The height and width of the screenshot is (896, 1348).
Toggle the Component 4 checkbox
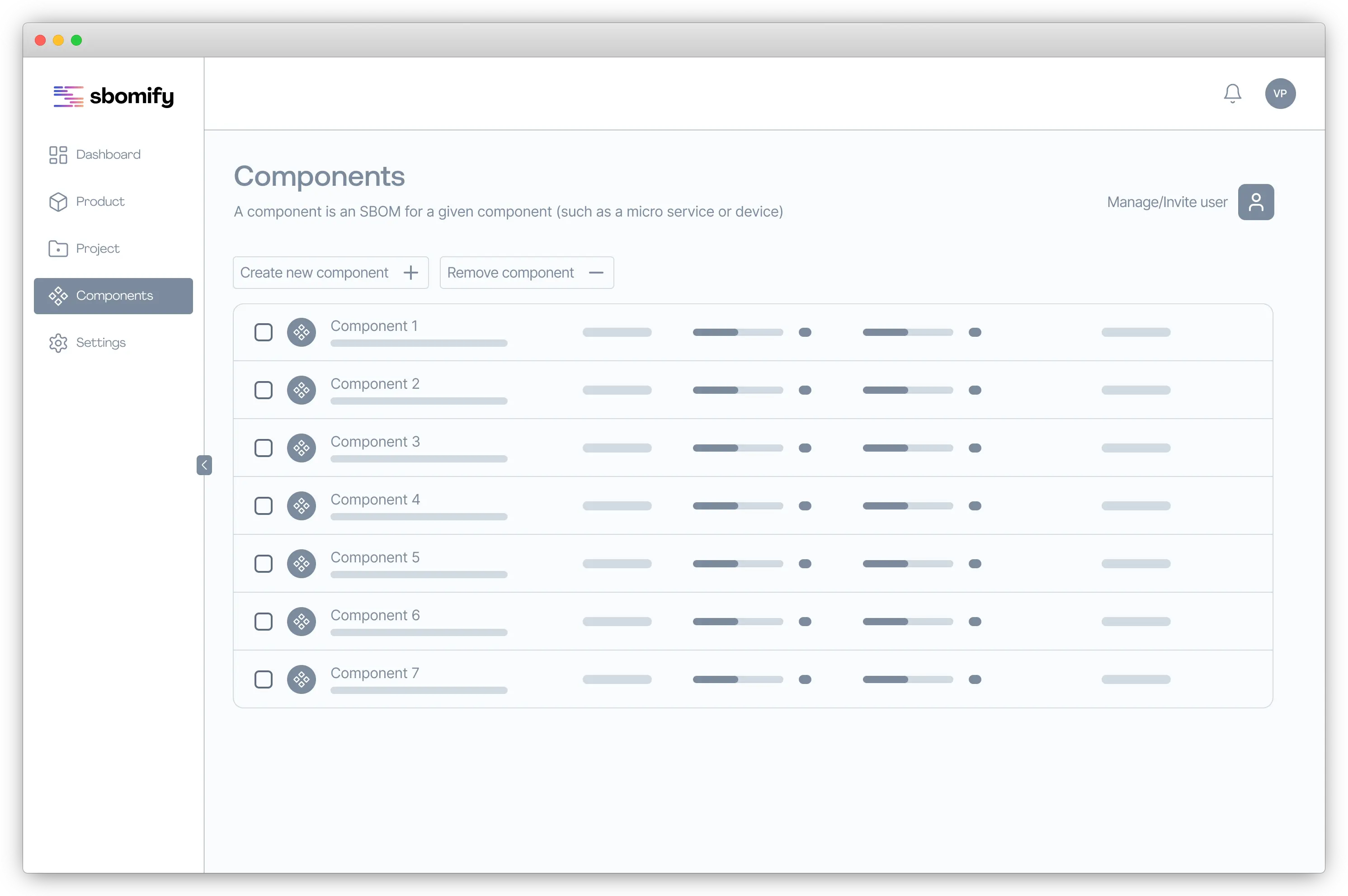click(264, 506)
